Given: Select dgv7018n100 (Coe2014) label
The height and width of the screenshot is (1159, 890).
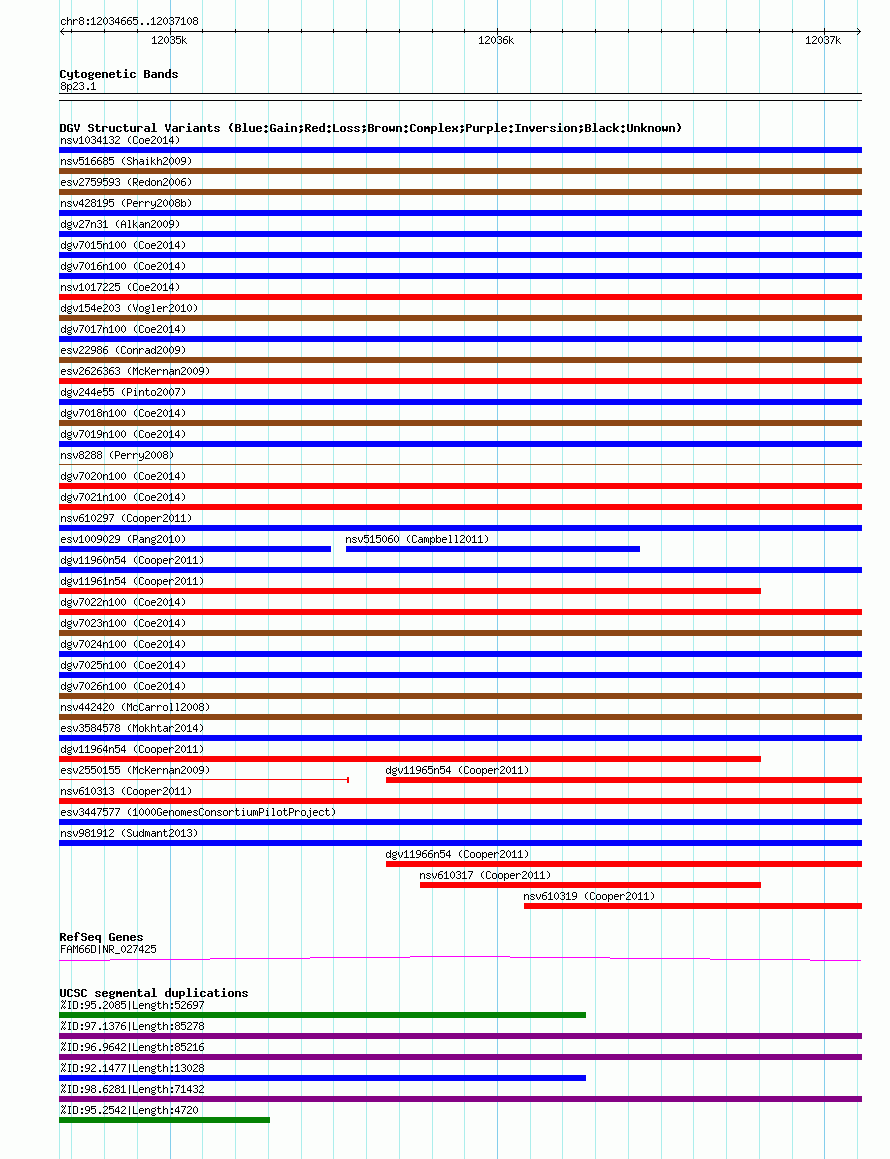Looking at the screenshot, I should [x=123, y=413].
